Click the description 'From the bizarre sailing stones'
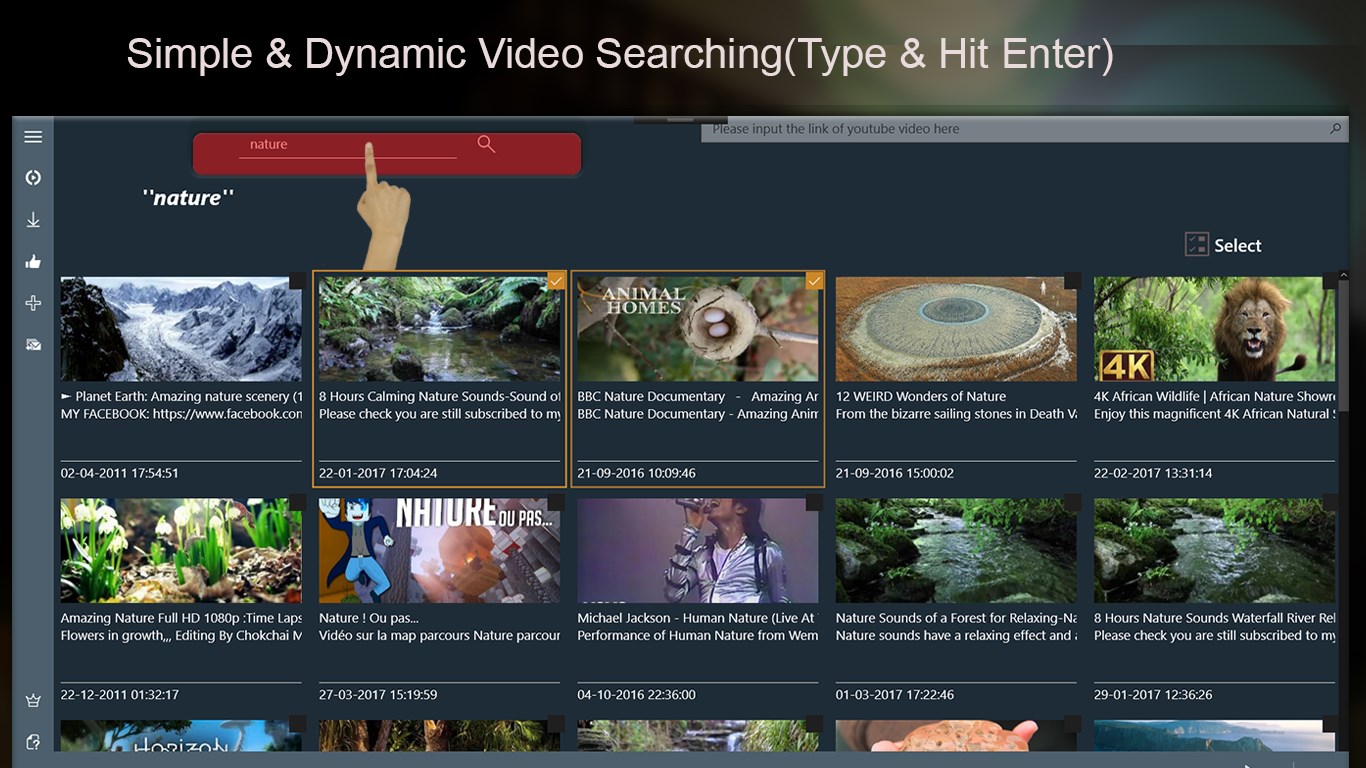1366x768 pixels. tap(956, 414)
